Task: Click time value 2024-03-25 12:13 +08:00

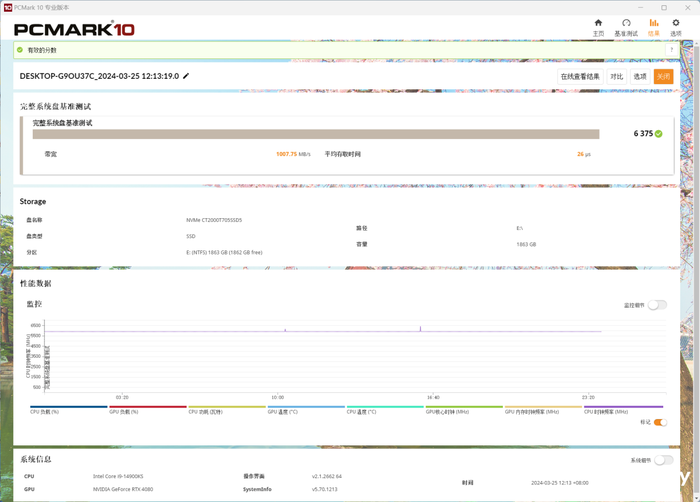Action: point(560,483)
